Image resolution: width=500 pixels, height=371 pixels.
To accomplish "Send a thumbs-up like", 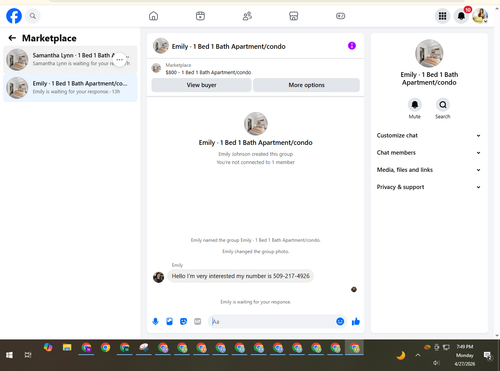I will 356,321.
